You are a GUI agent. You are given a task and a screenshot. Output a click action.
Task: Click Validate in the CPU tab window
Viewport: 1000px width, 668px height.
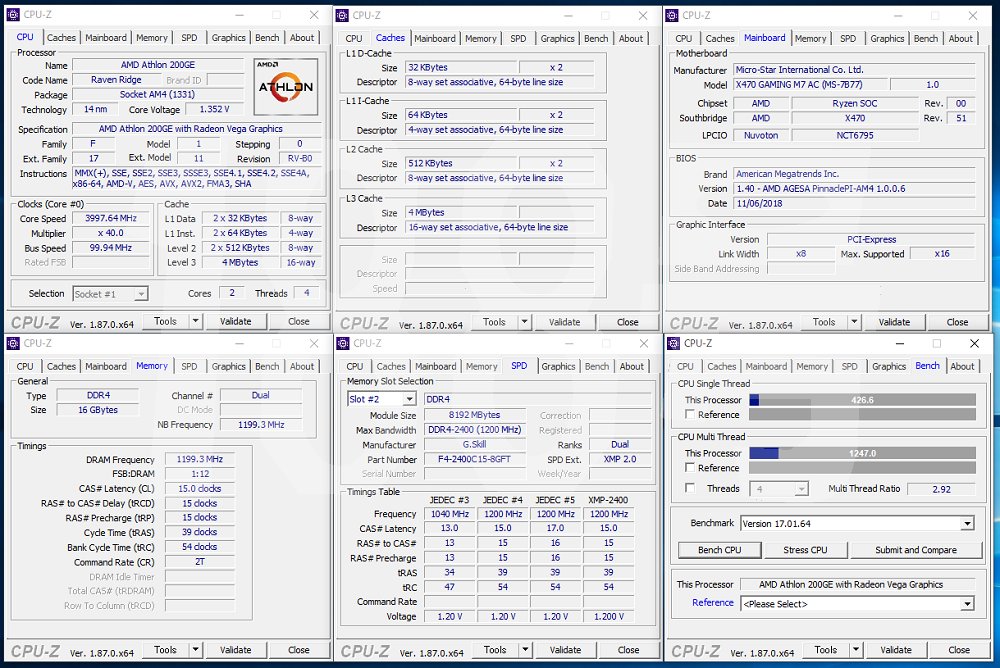click(x=235, y=322)
